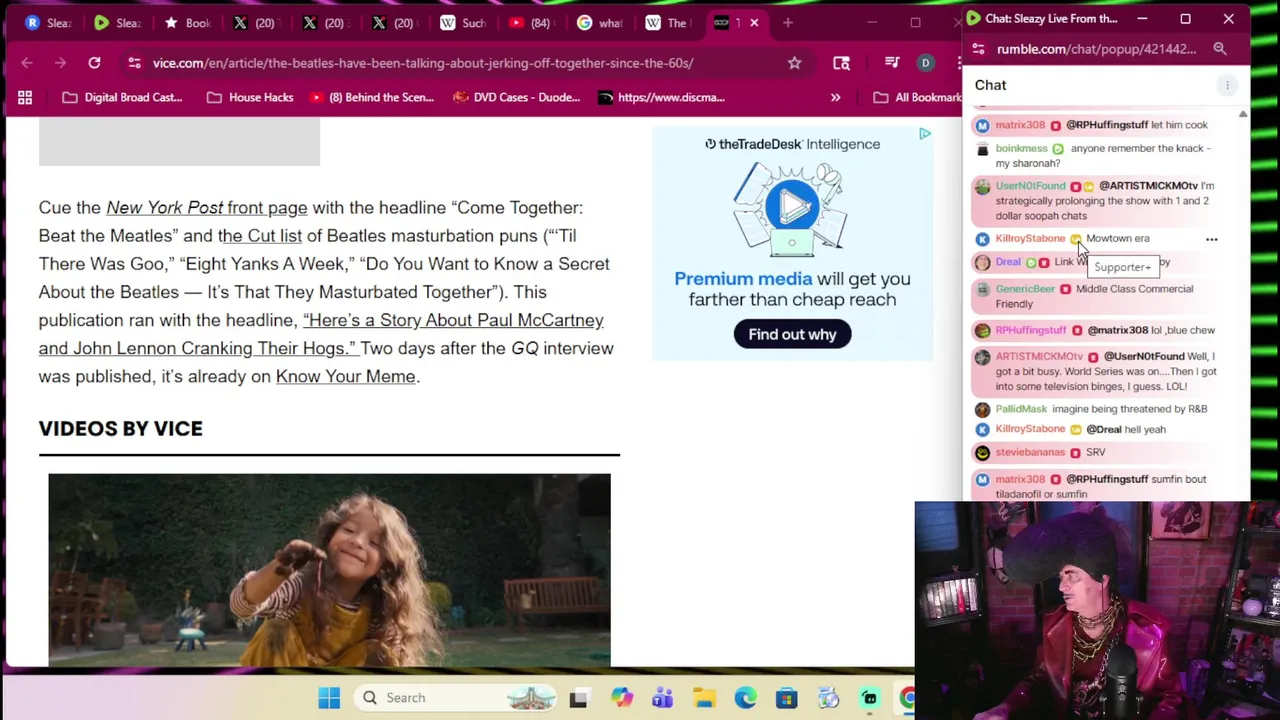Play the Vice video with the girl

point(329,569)
